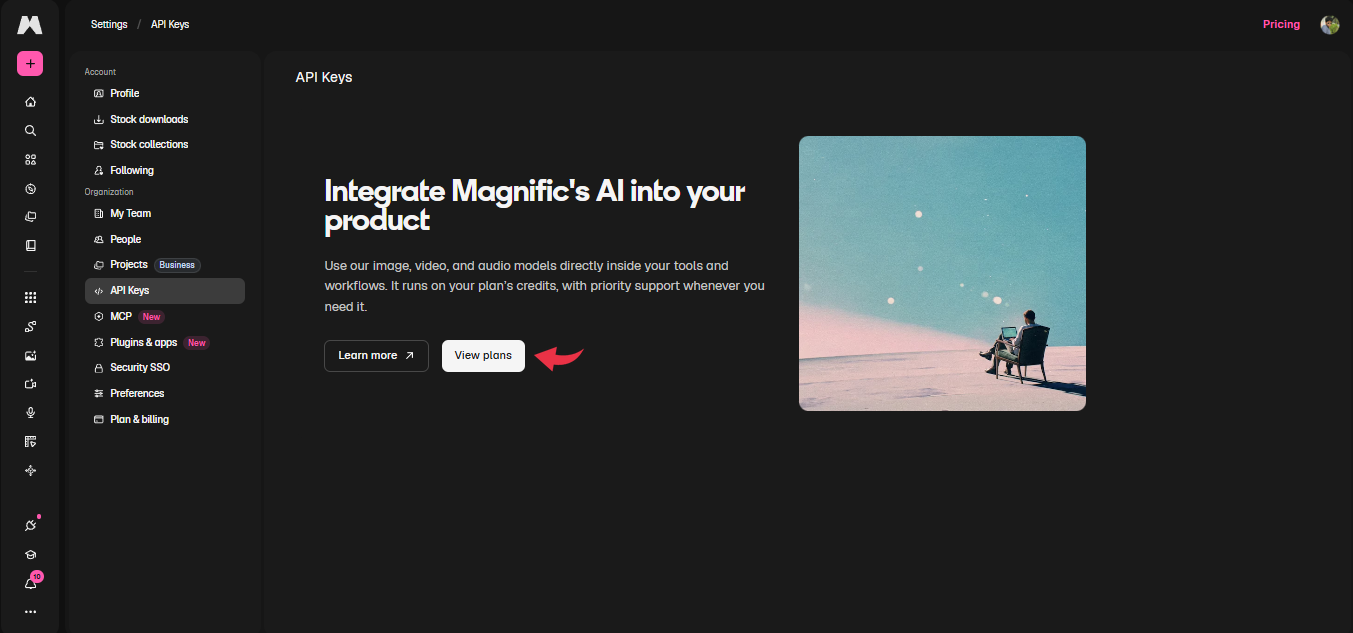This screenshot has height=633, width=1353.
Task: Click the man-in-chair illustration
Action: pyautogui.click(x=942, y=273)
